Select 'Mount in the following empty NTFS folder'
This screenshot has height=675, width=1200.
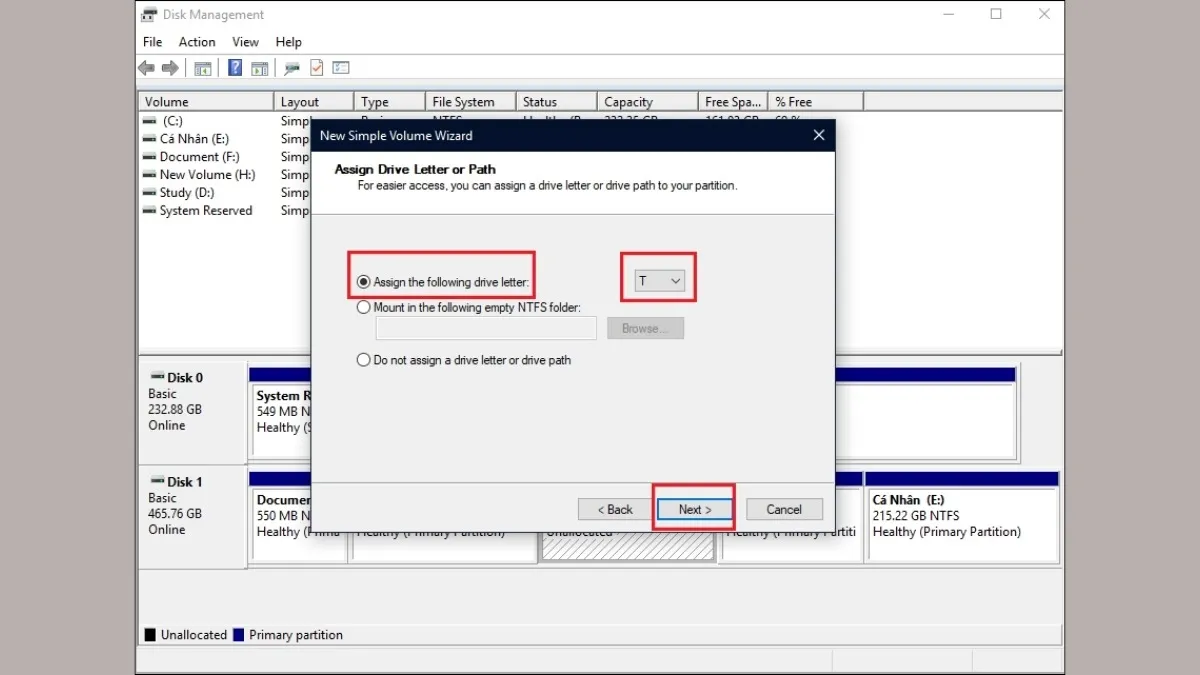[x=364, y=308]
